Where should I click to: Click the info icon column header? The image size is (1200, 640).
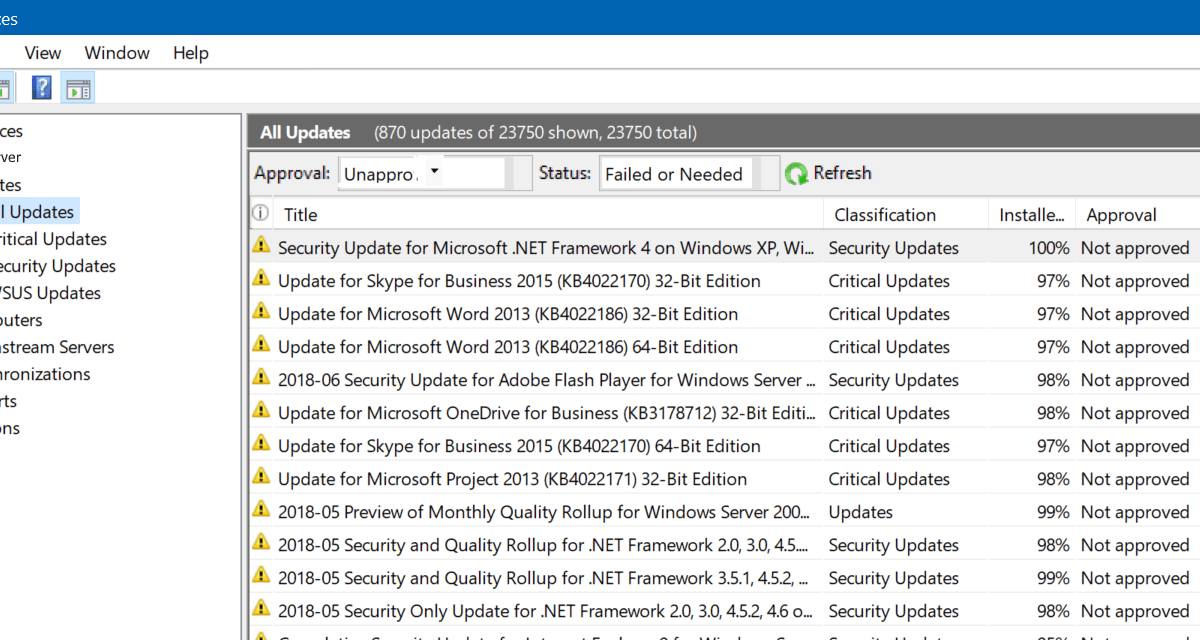coord(260,214)
